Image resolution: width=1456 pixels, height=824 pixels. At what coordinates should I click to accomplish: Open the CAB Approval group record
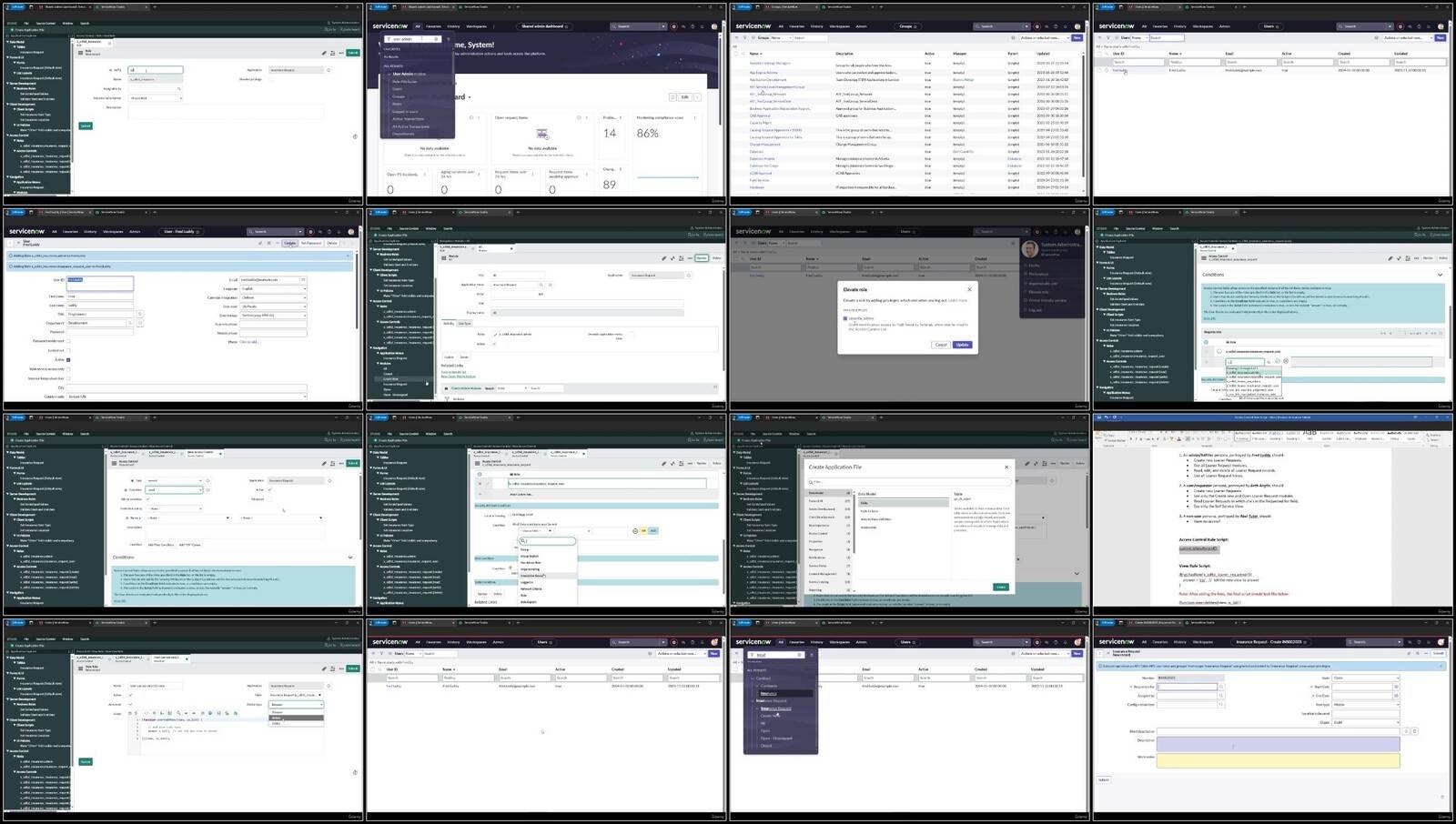point(760,116)
